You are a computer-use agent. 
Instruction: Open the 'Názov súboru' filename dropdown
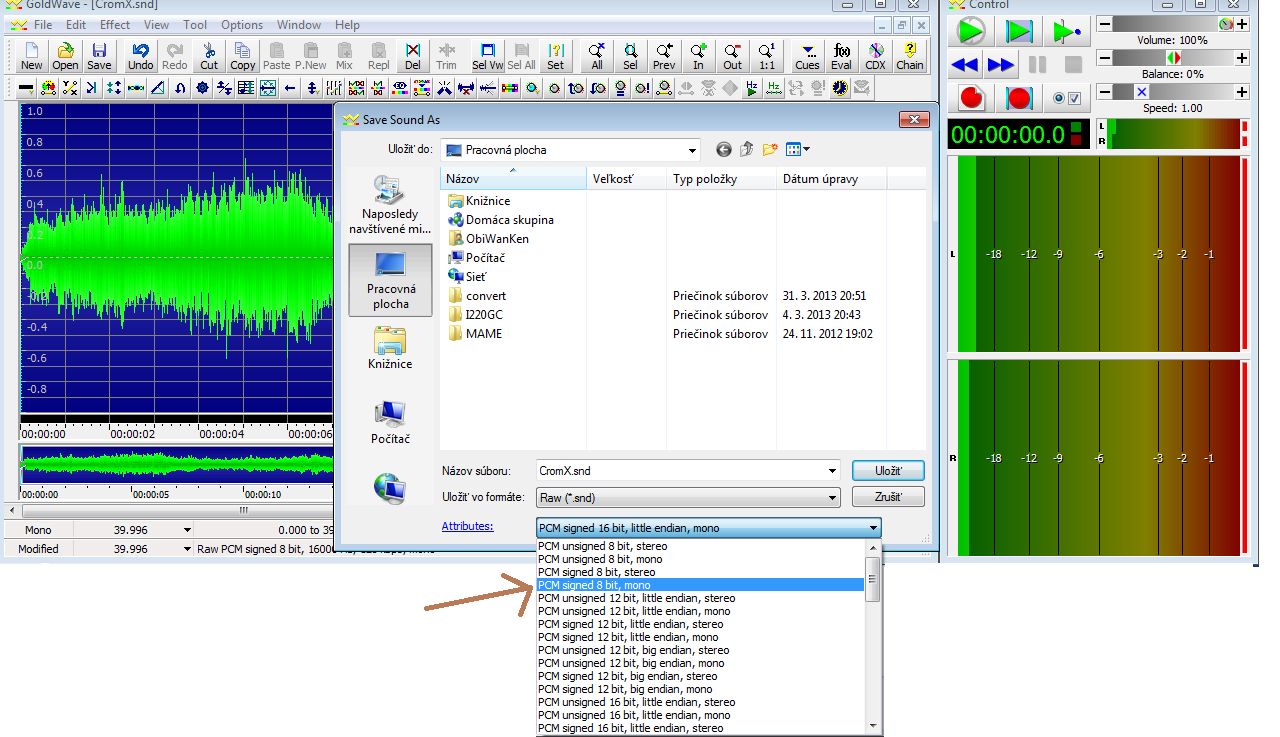832,471
